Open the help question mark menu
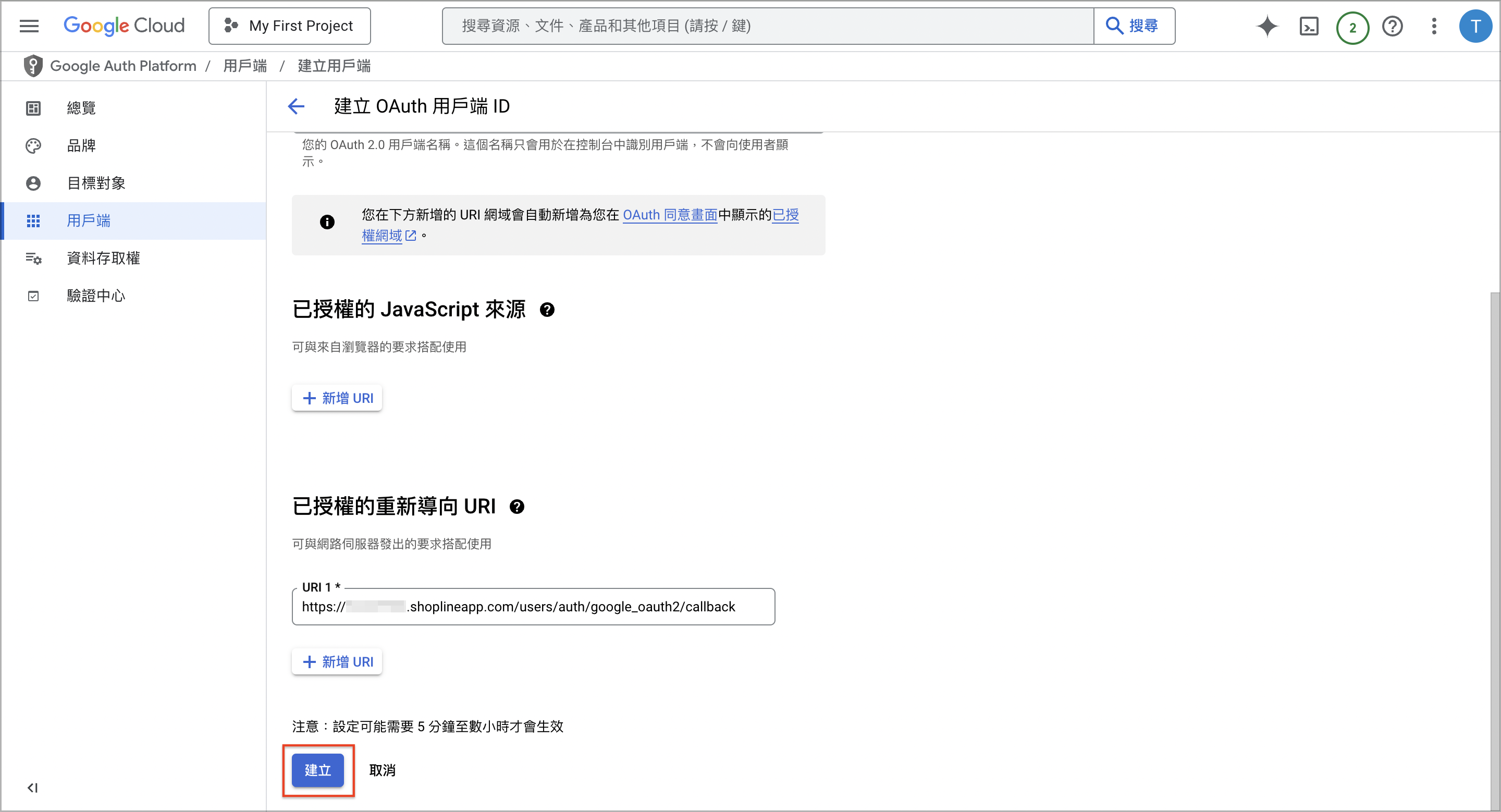Image resolution: width=1501 pixels, height=812 pixels. 1393,26
